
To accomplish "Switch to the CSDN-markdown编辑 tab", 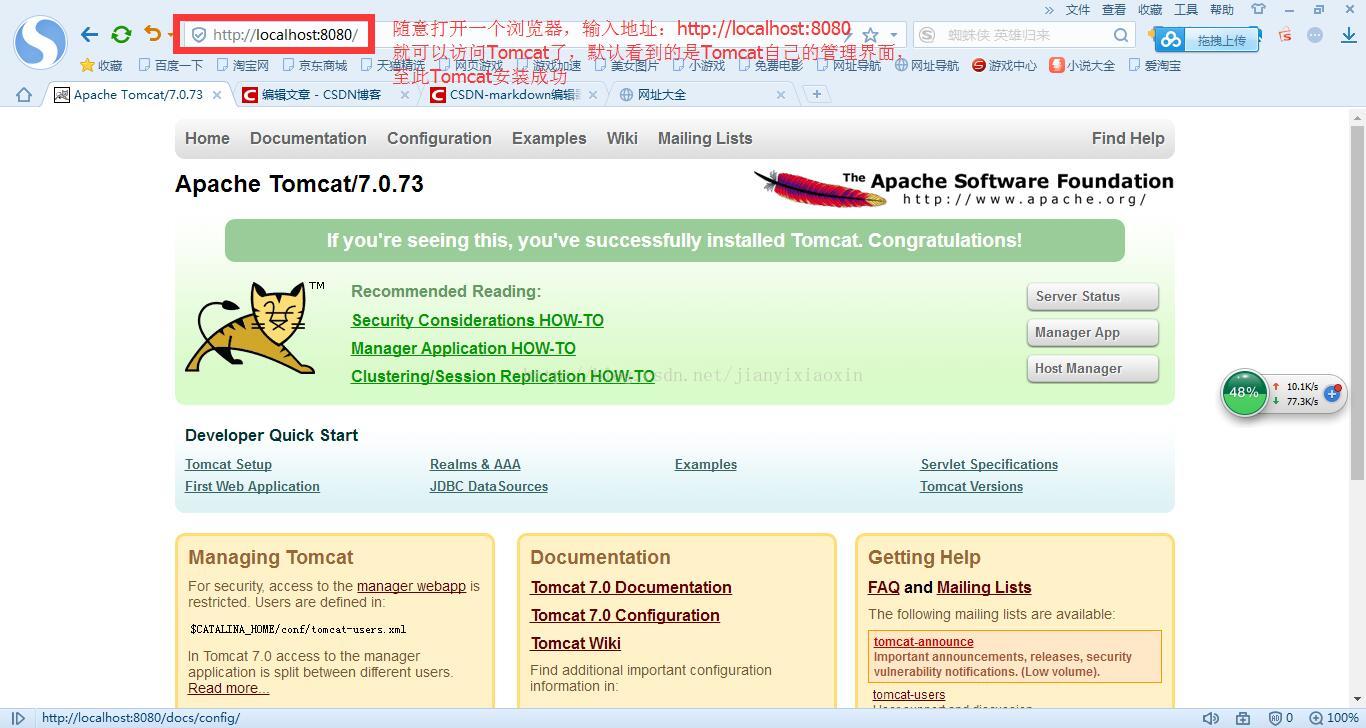I will tap(514, 94).
